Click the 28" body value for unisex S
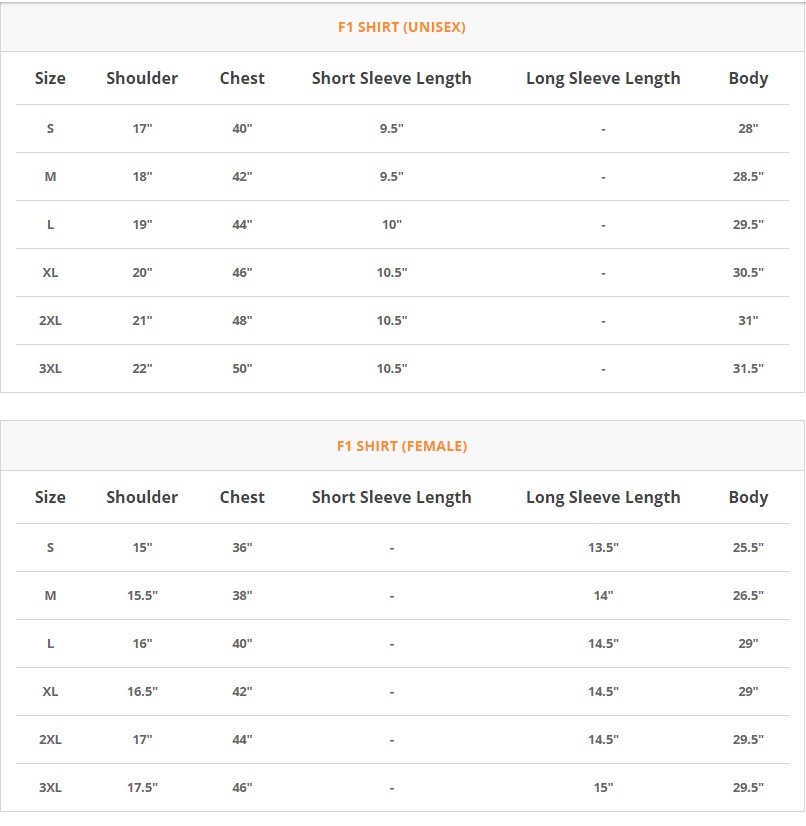Screen dimensions: 806x826 click(748, 128)
